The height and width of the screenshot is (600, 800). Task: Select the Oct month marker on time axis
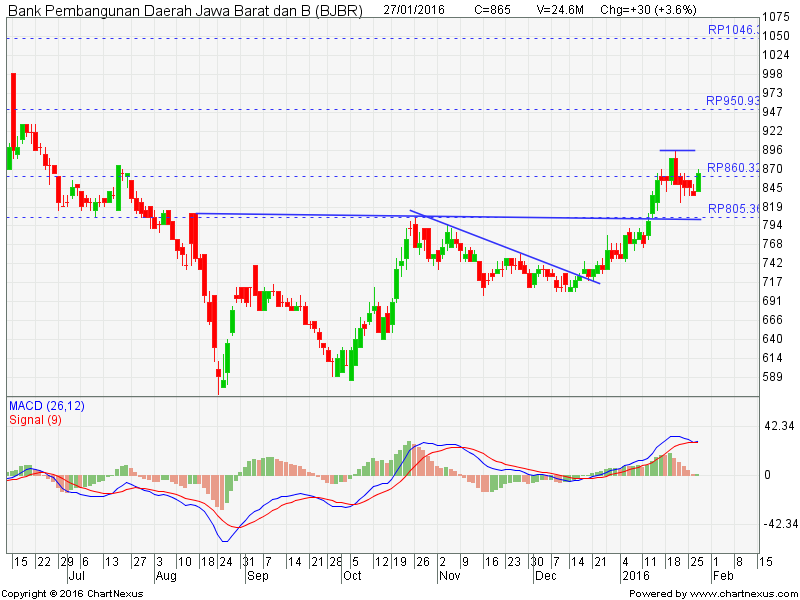352,577
